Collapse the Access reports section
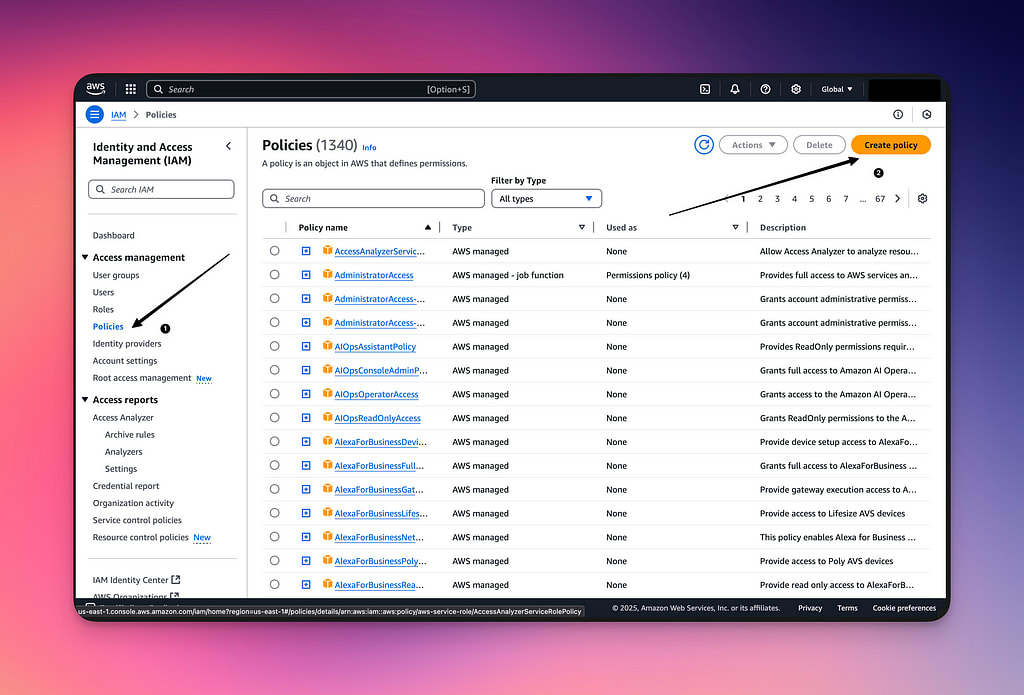Image resolution: width=1024 pixels, height=695 pixels. 85,400
